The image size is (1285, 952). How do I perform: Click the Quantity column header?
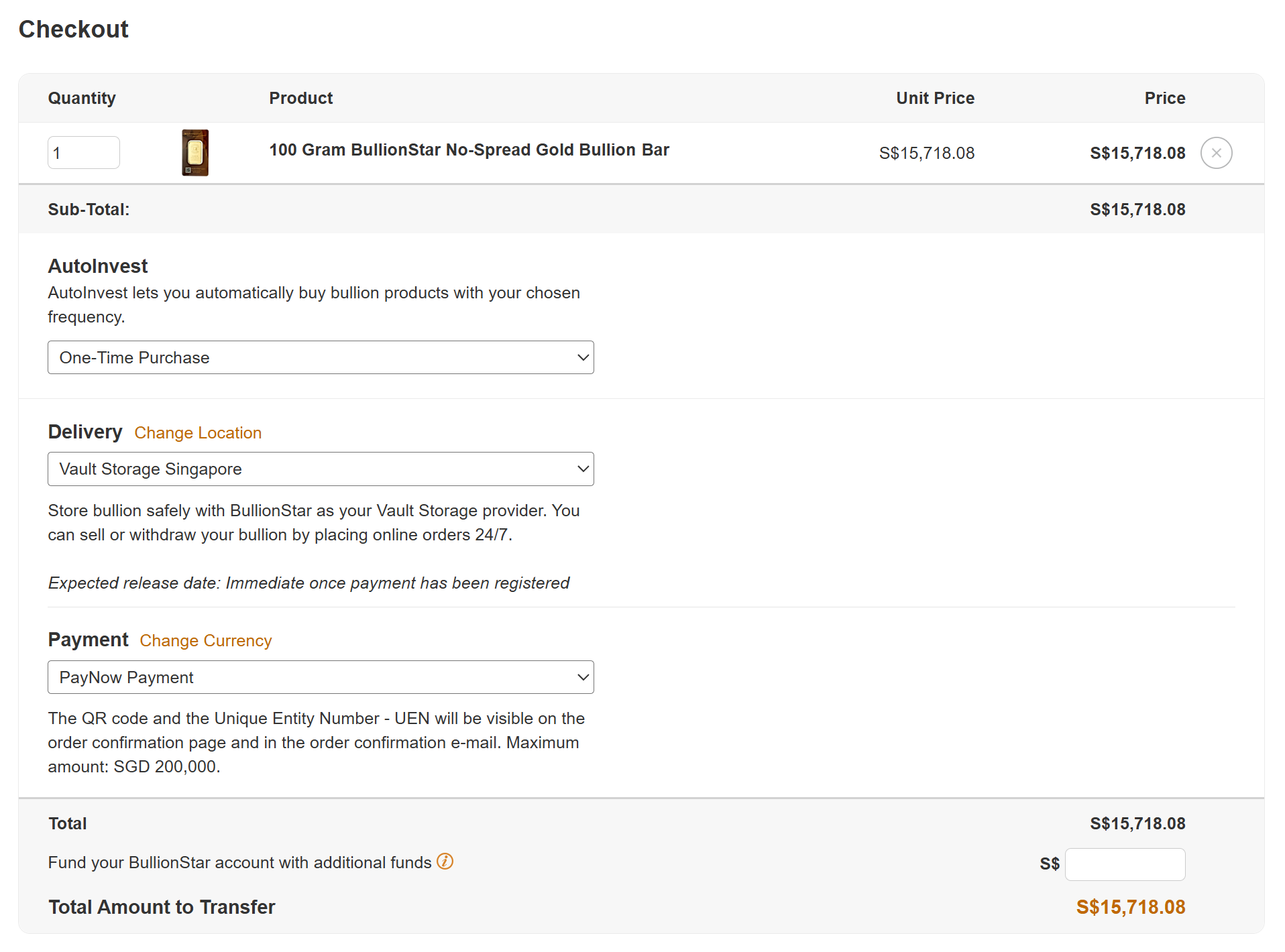pyautogui.click(x=82, y=99)
